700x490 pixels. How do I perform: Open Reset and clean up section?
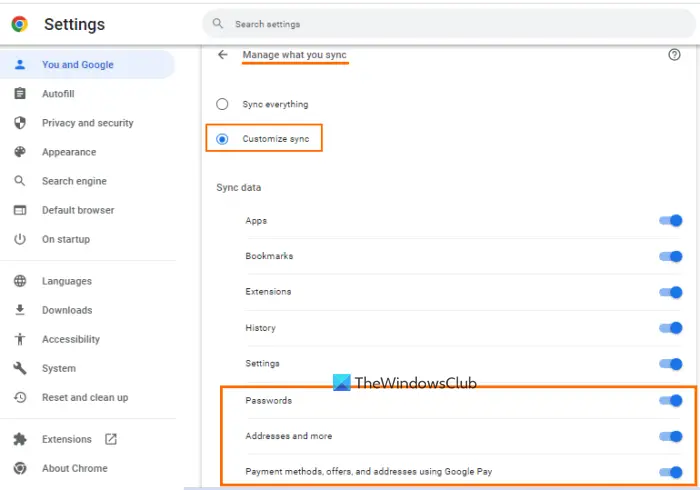[x=85, y=397]
